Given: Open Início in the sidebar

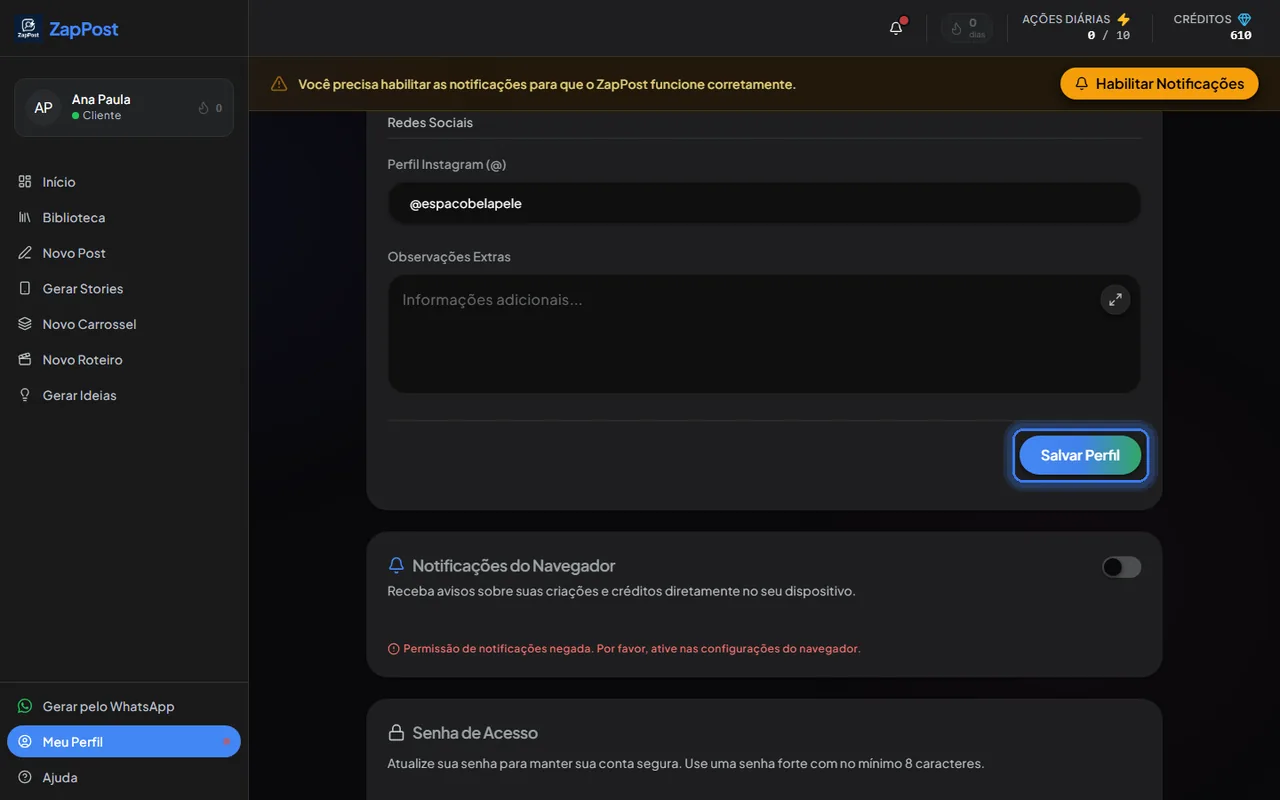Looking at the screenshot, I should (124, 182).
